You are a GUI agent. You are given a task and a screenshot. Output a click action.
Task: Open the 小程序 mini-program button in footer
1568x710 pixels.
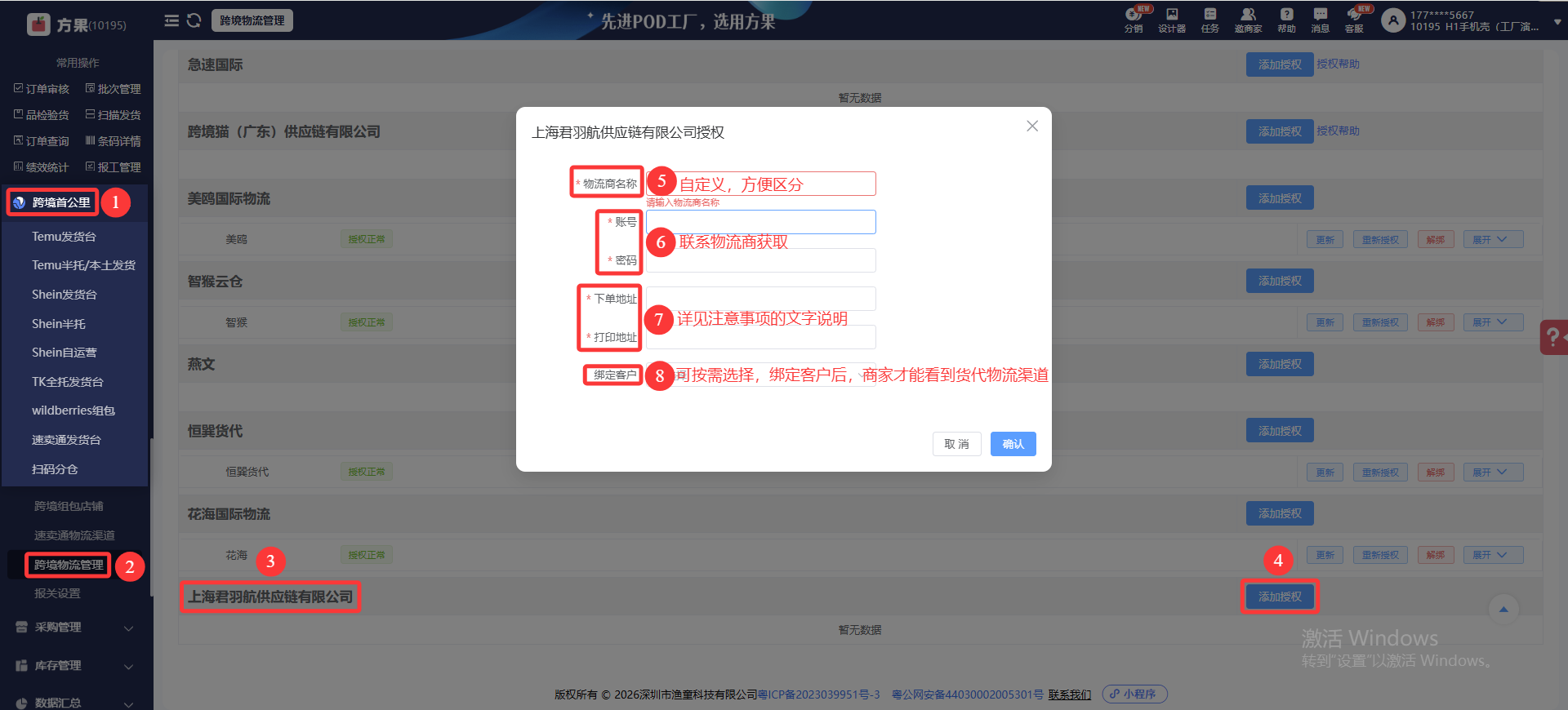[x=1134, y=694]
